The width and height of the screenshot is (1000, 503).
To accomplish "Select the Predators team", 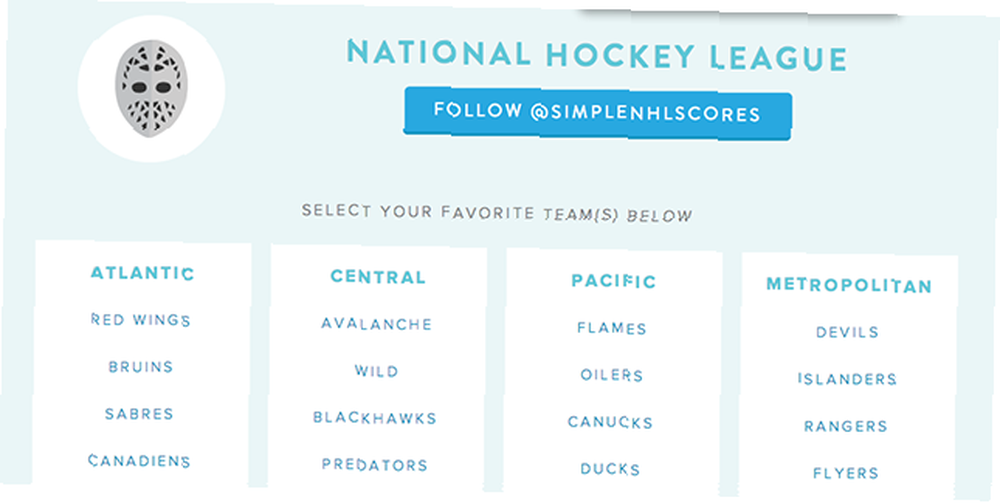I will point(374,465).
